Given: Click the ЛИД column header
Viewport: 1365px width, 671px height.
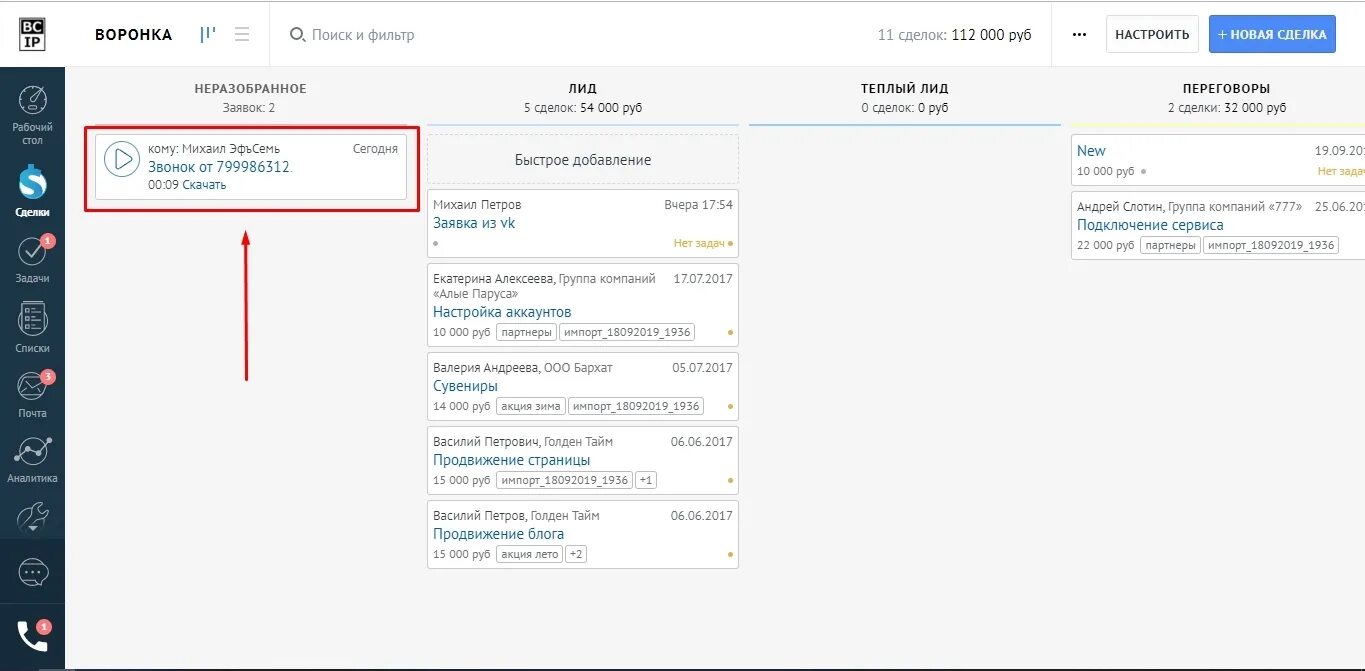Looking at the screenshot, I should tap(582, 89).
